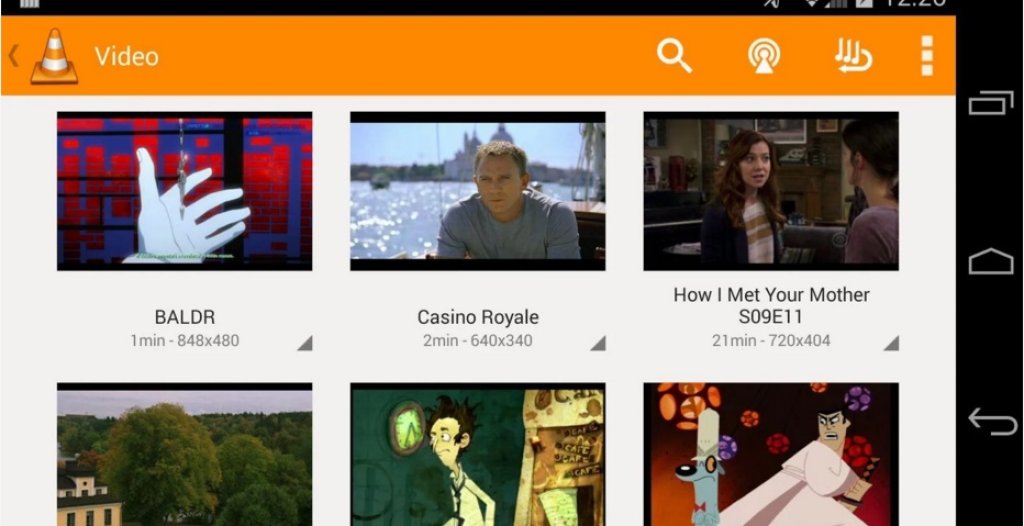This screenshot has height=526, width=1024.
Task: Open the three-dot overflow menu
Action: [x=927, y=56]
